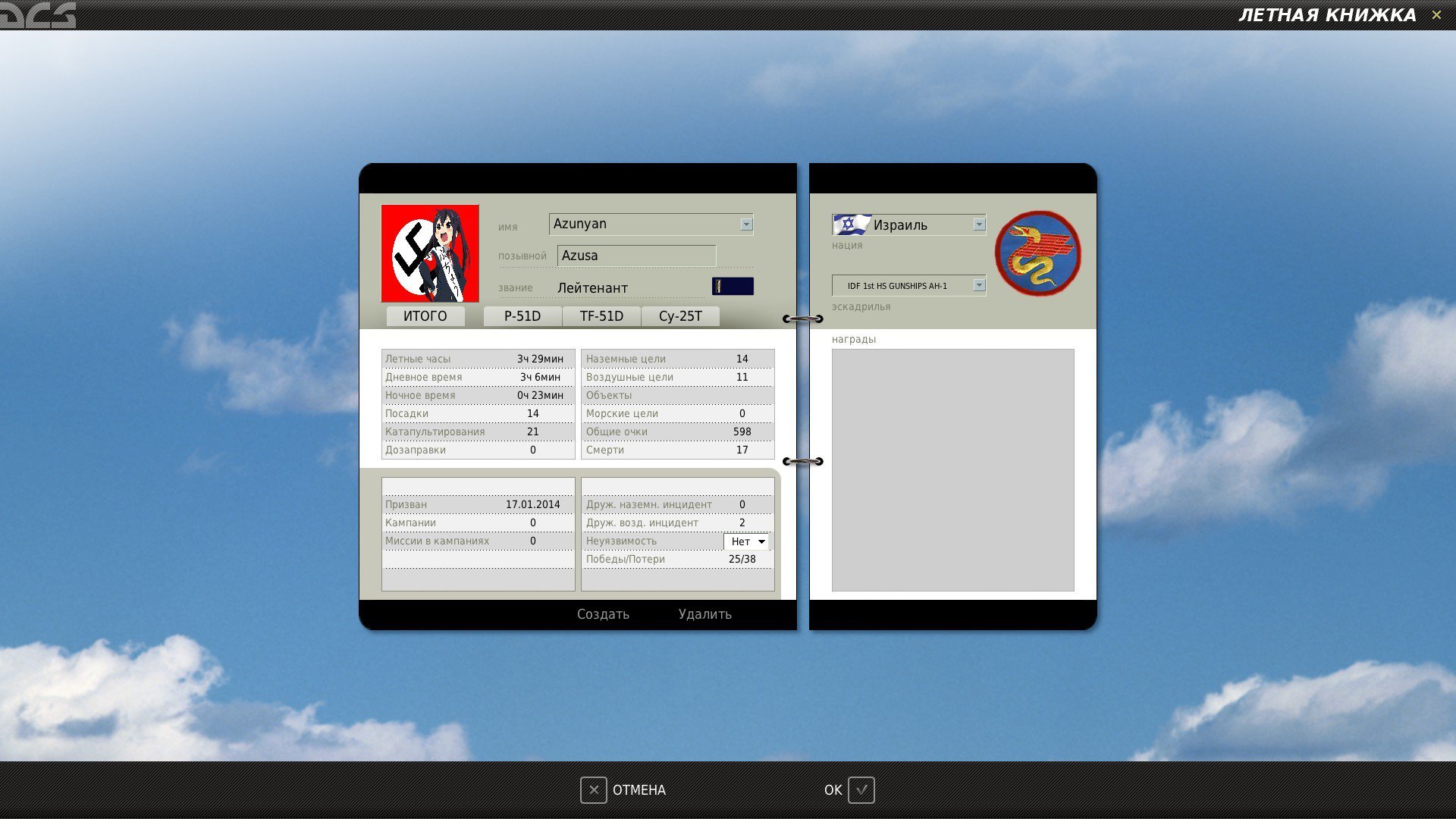
Task: Click the Кампании row label
Action: (410, 522)
